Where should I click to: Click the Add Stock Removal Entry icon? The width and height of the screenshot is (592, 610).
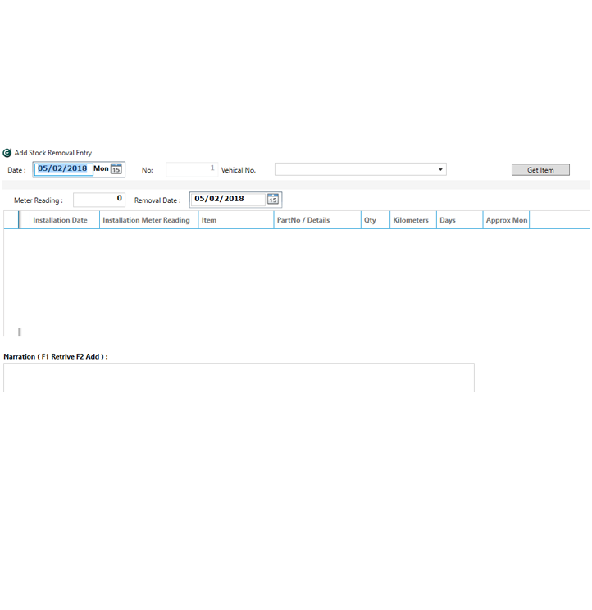point(7,153)
